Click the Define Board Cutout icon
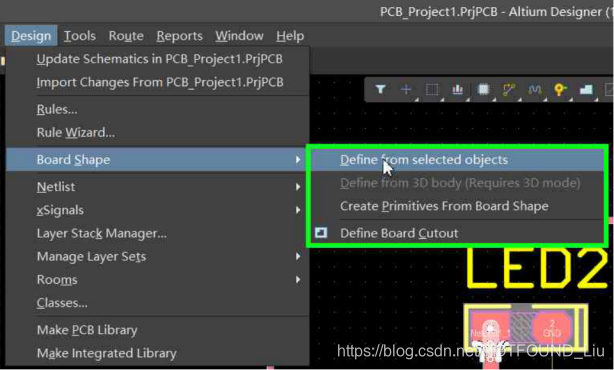The height and width of the screenshot is (370, 614). (x=321, y=233)
